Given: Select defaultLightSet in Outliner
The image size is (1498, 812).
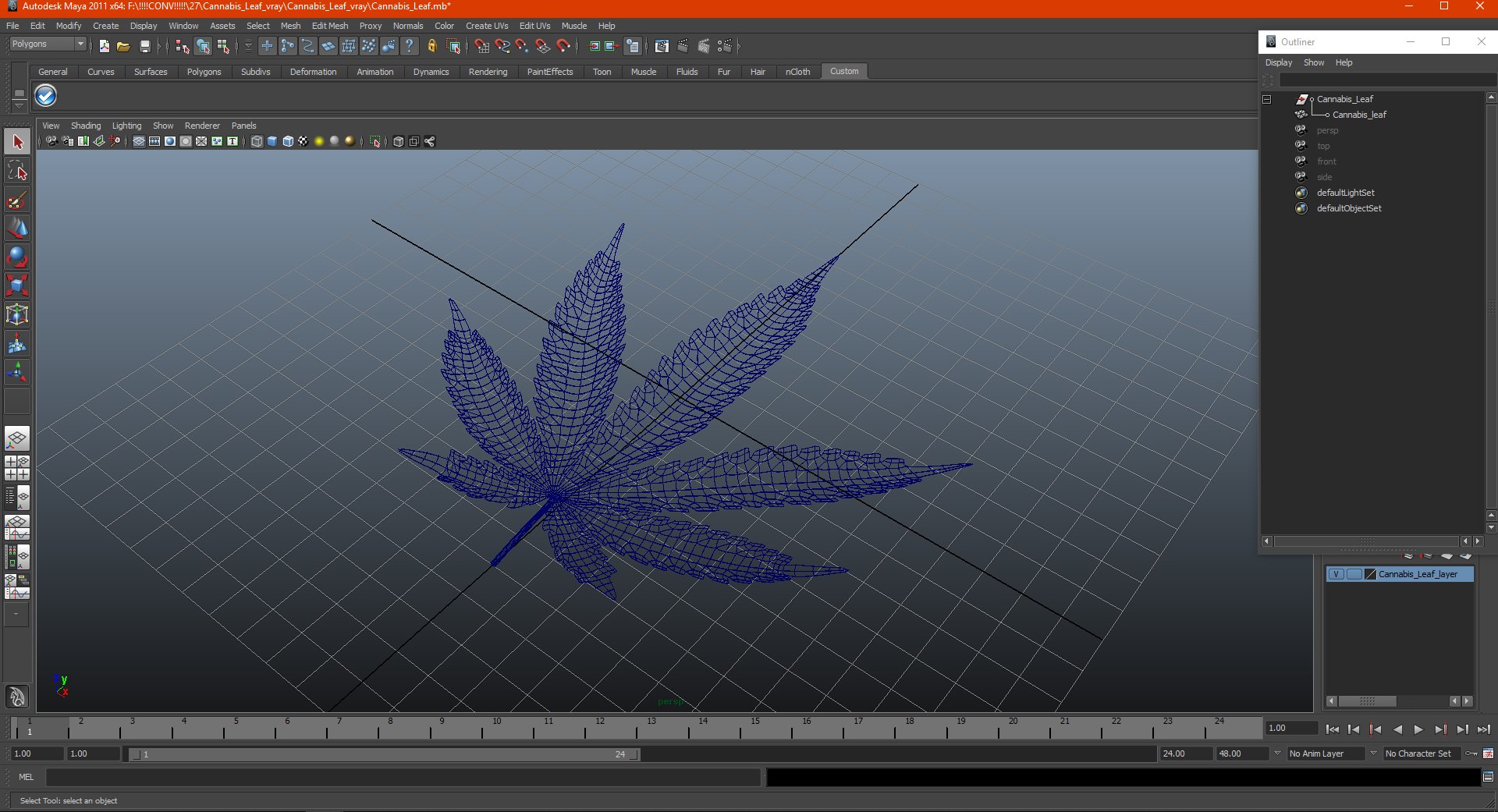Looking at the screenshot, I should tap(1346, 193).
